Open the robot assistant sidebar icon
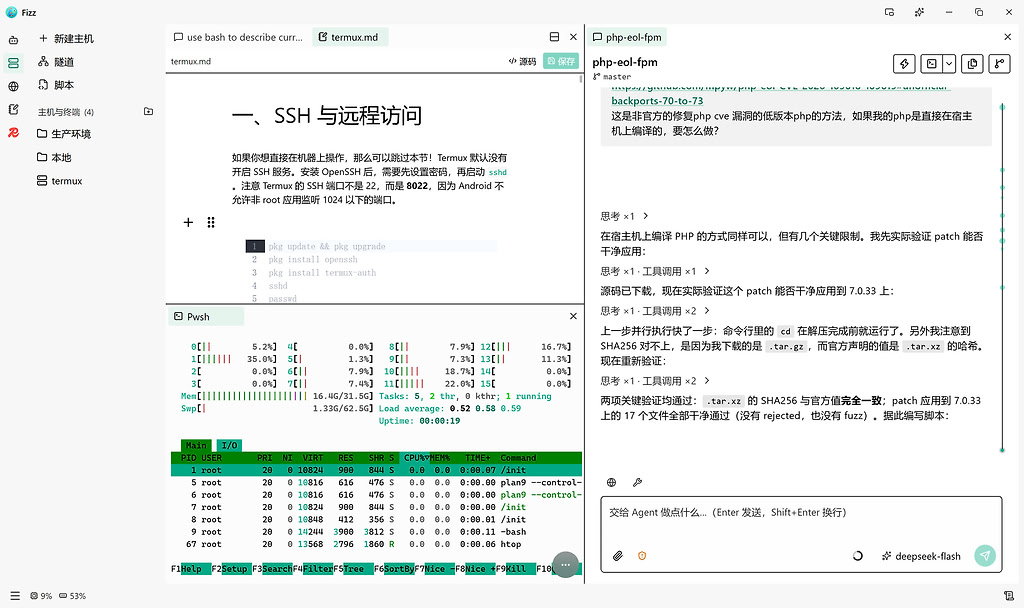This screenshot has height=608, width=1024. click(13, 40)
